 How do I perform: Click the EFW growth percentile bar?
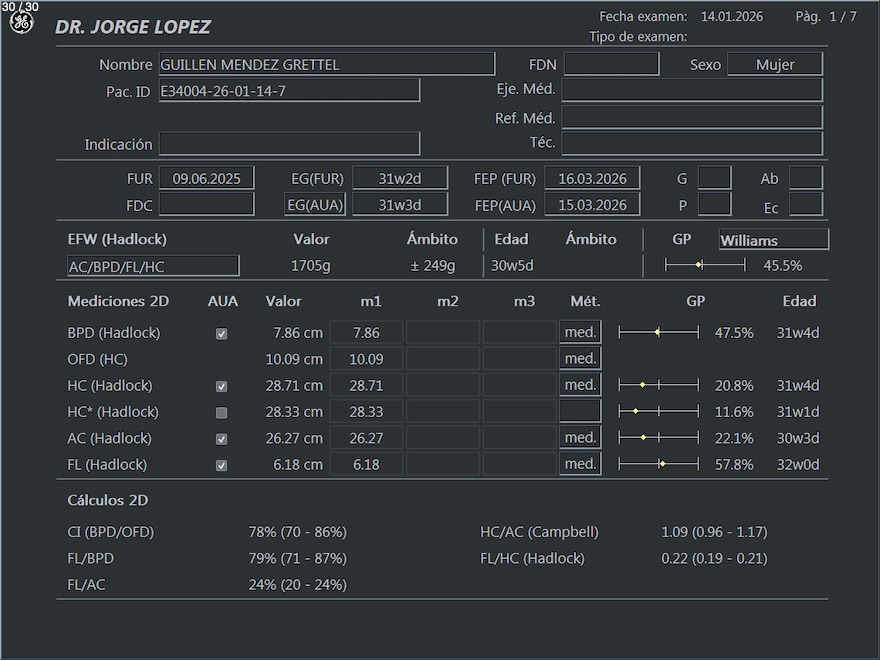[x=705, y=265]
